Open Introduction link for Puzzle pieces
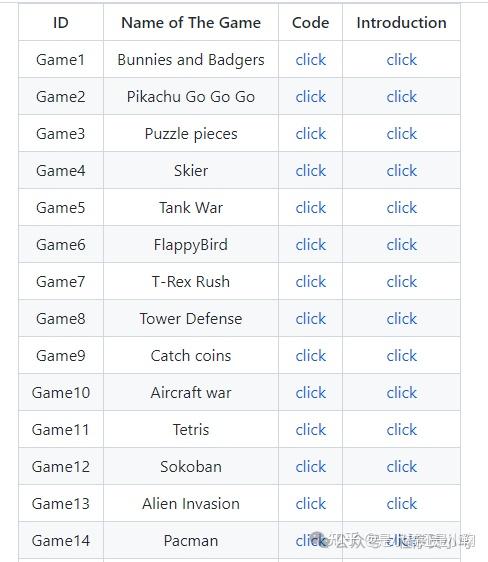The height and width of the screenshot is (562, 488). 401,134
